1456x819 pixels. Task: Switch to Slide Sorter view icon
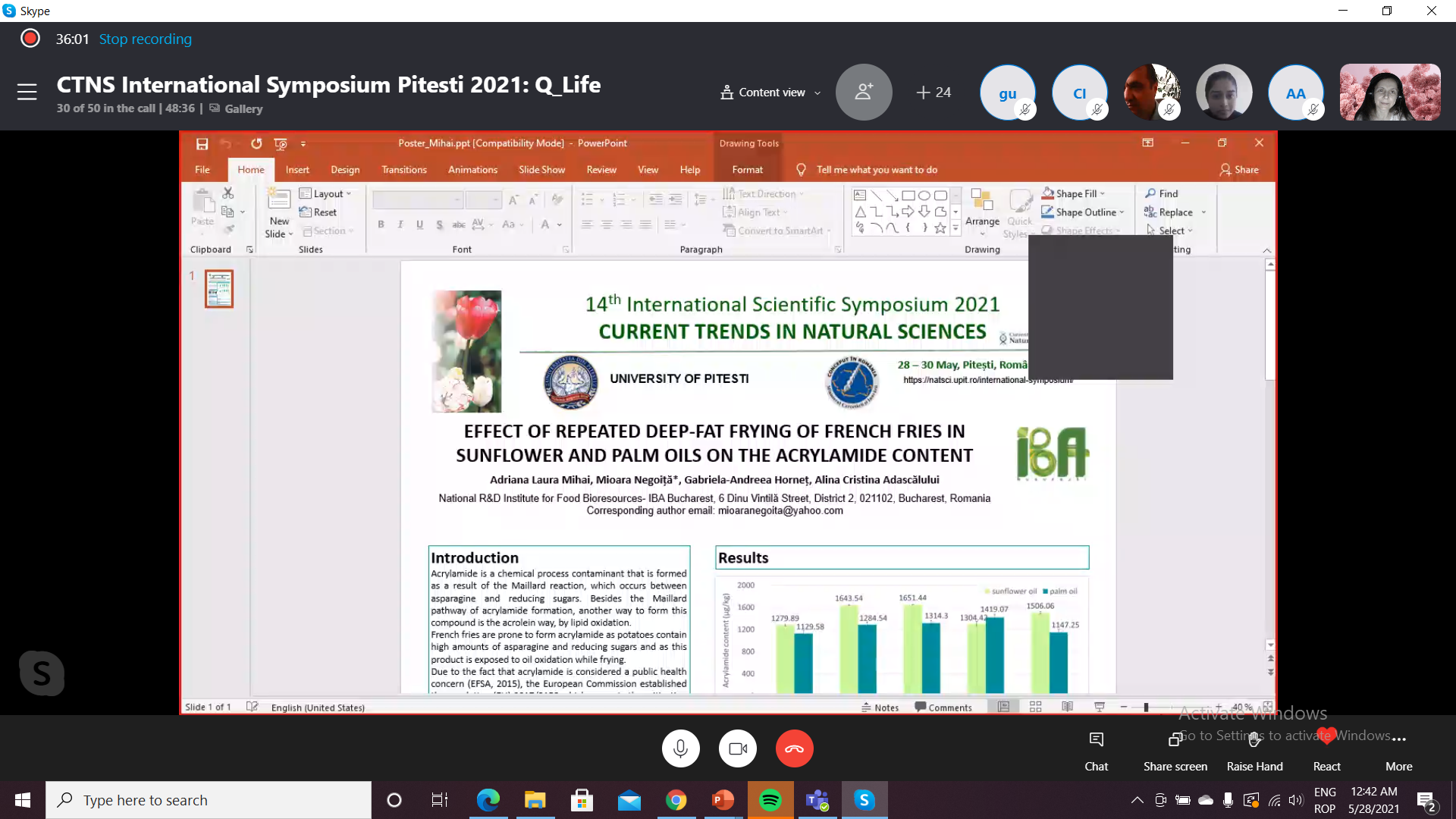click(x=1036, y=707)
